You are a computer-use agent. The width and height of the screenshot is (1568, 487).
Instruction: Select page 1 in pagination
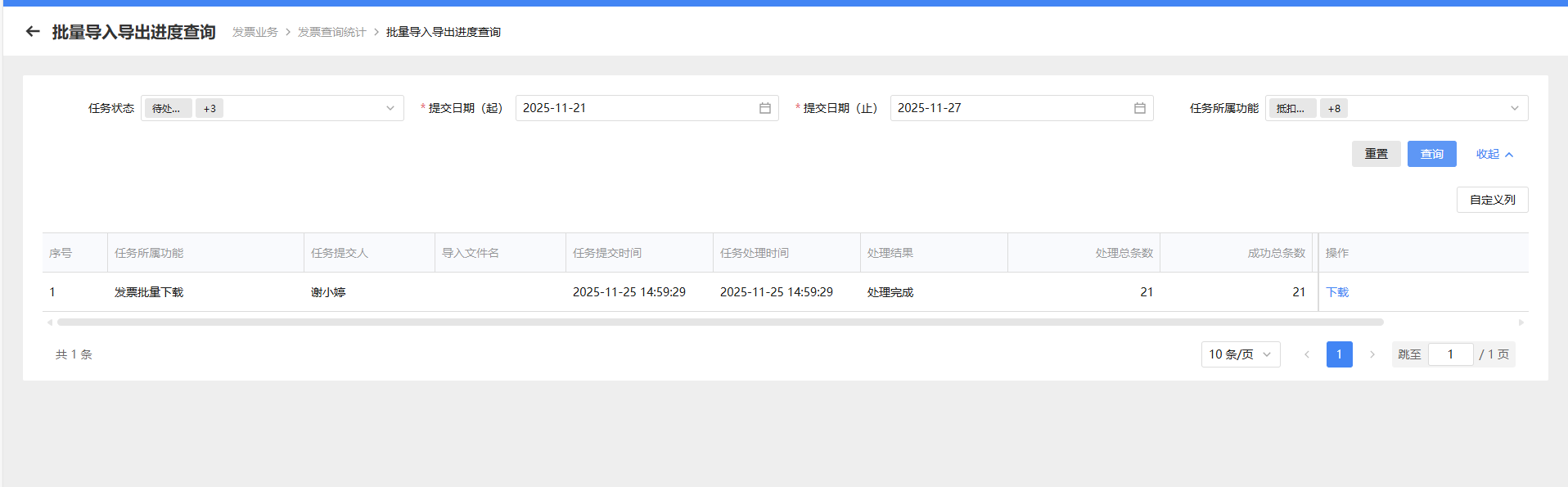[x=1339, y=354]
